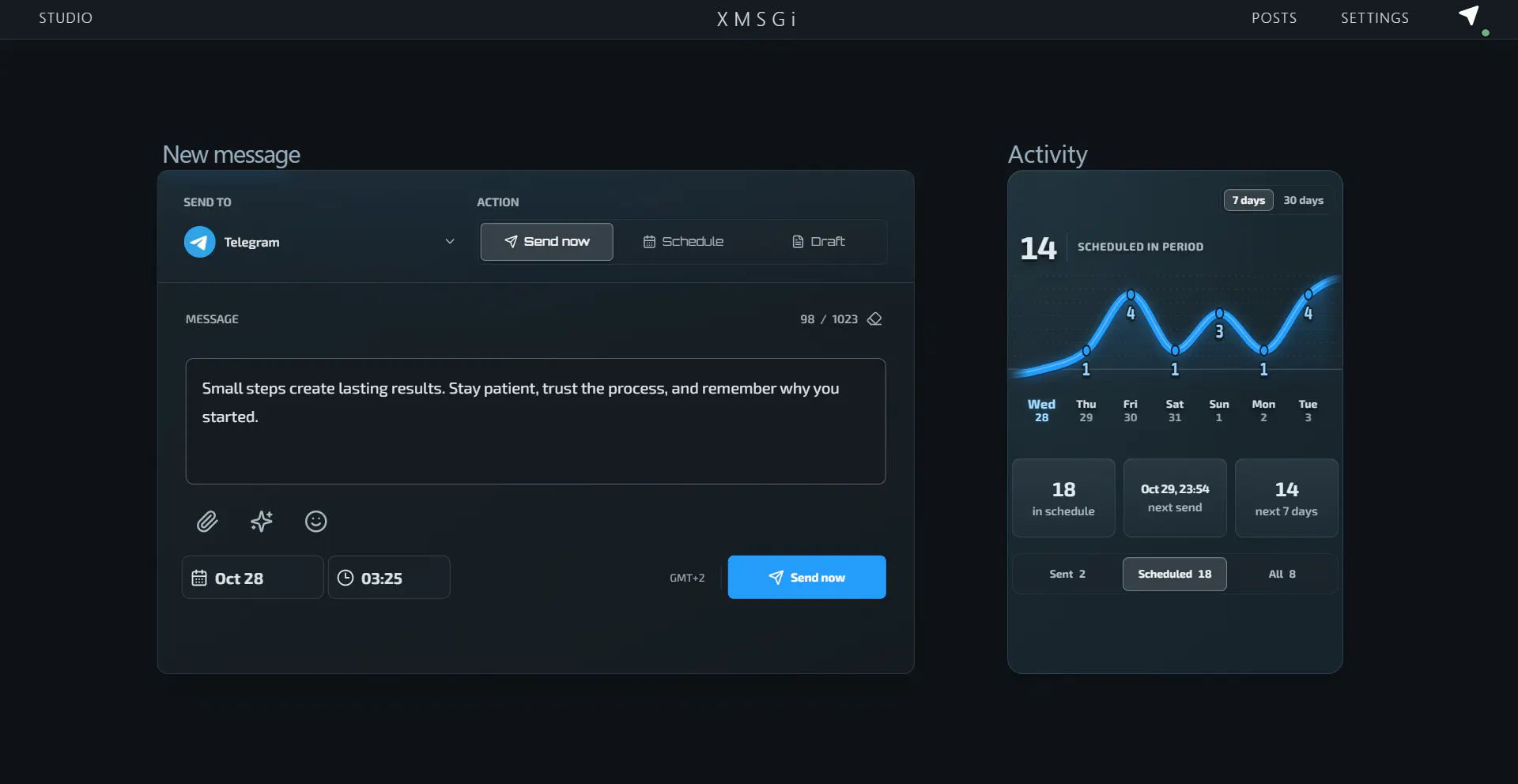Open the emoji picker smiley icon
The width and height of the screenshot is (1518, 784).
(316, 522)
